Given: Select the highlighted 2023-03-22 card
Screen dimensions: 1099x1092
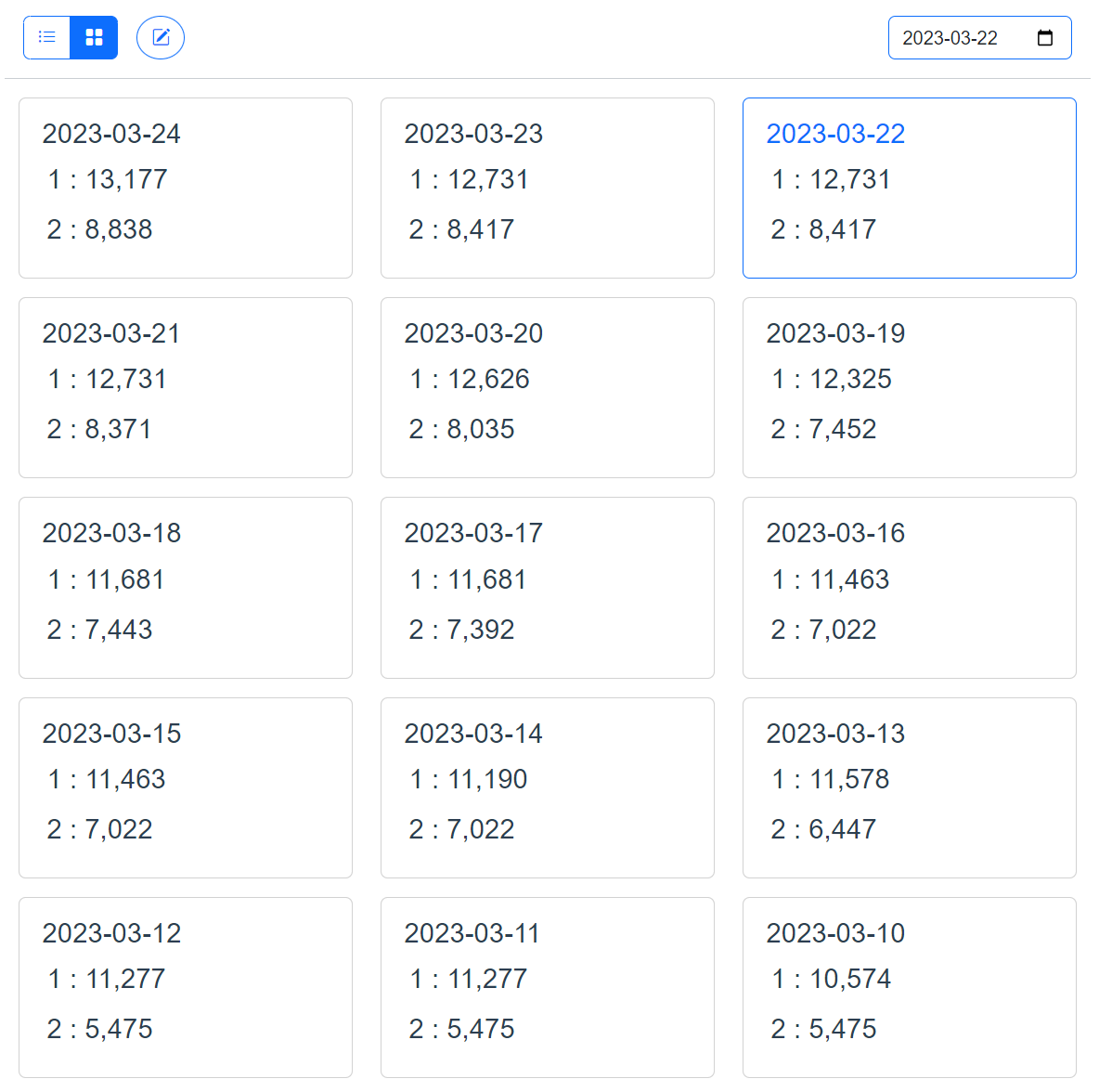Looking at the screenshot, I should pos(909,188).
